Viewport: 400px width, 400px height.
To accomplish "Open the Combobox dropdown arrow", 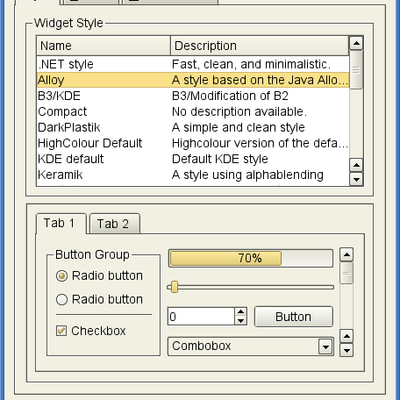I will [325, 347].
